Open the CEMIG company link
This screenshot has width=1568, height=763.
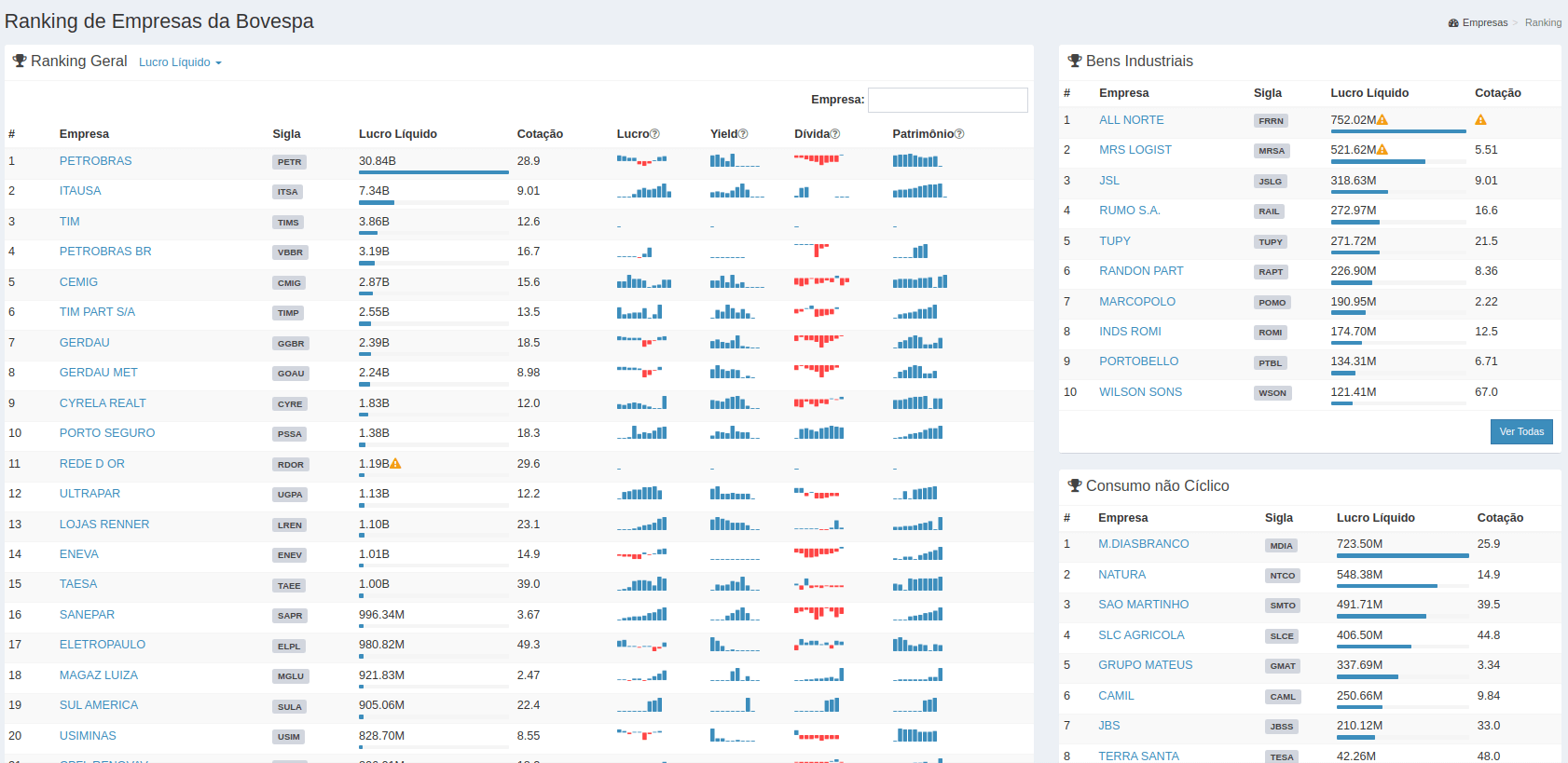[78, 282]
